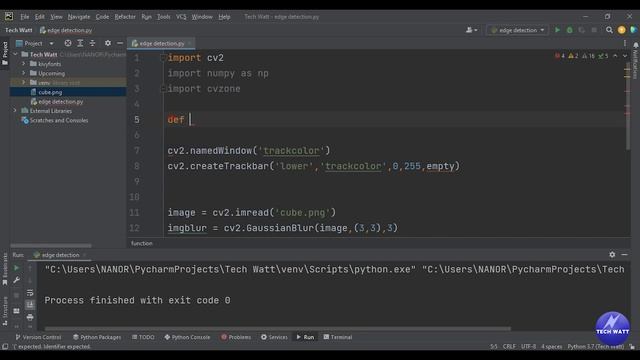Open Project side tool window tab
Screen dimensions: 640x360
click(5, 53)
